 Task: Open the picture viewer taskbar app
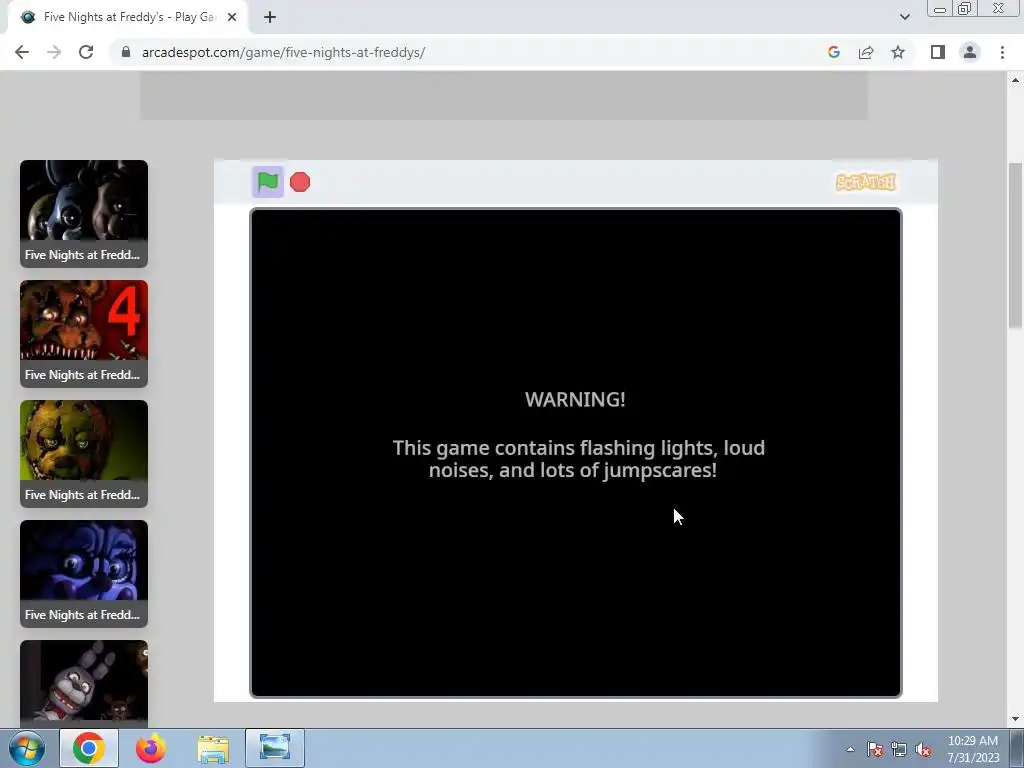[x=275, y=748]
